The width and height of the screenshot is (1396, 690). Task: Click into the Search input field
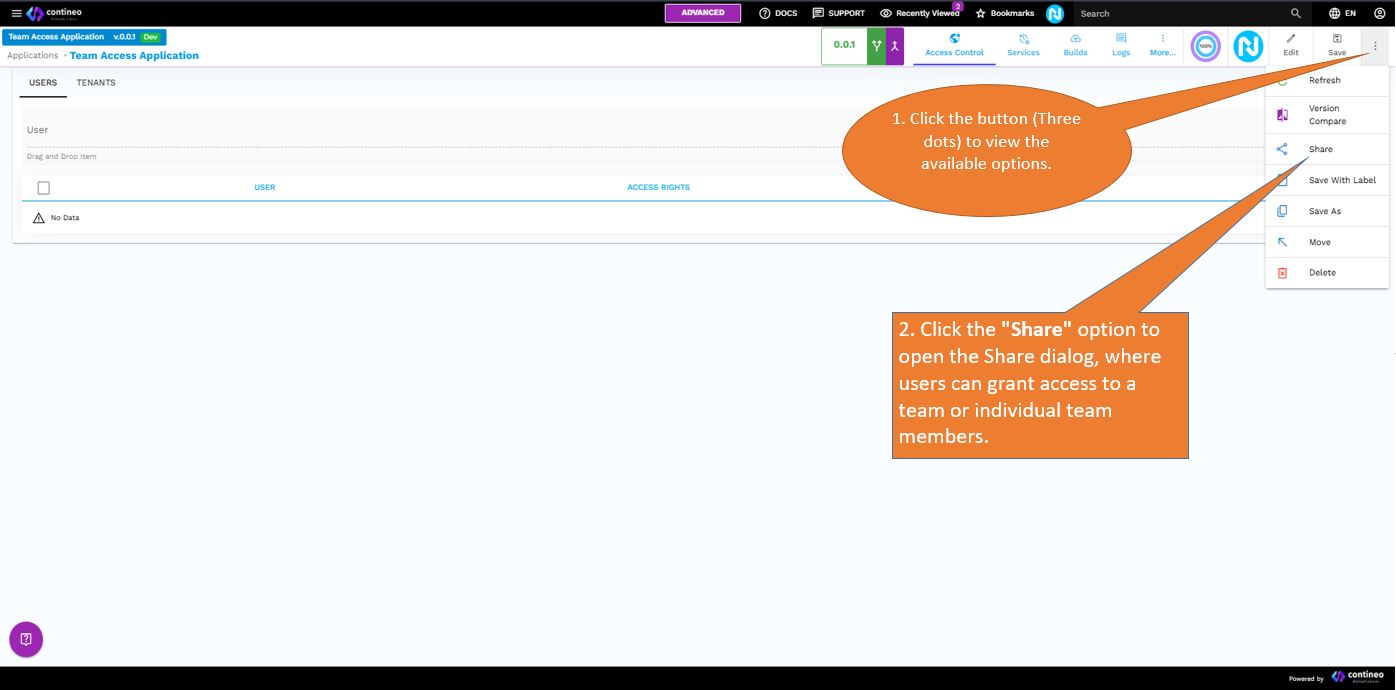pyautogui.click(x=1180, y=13)
